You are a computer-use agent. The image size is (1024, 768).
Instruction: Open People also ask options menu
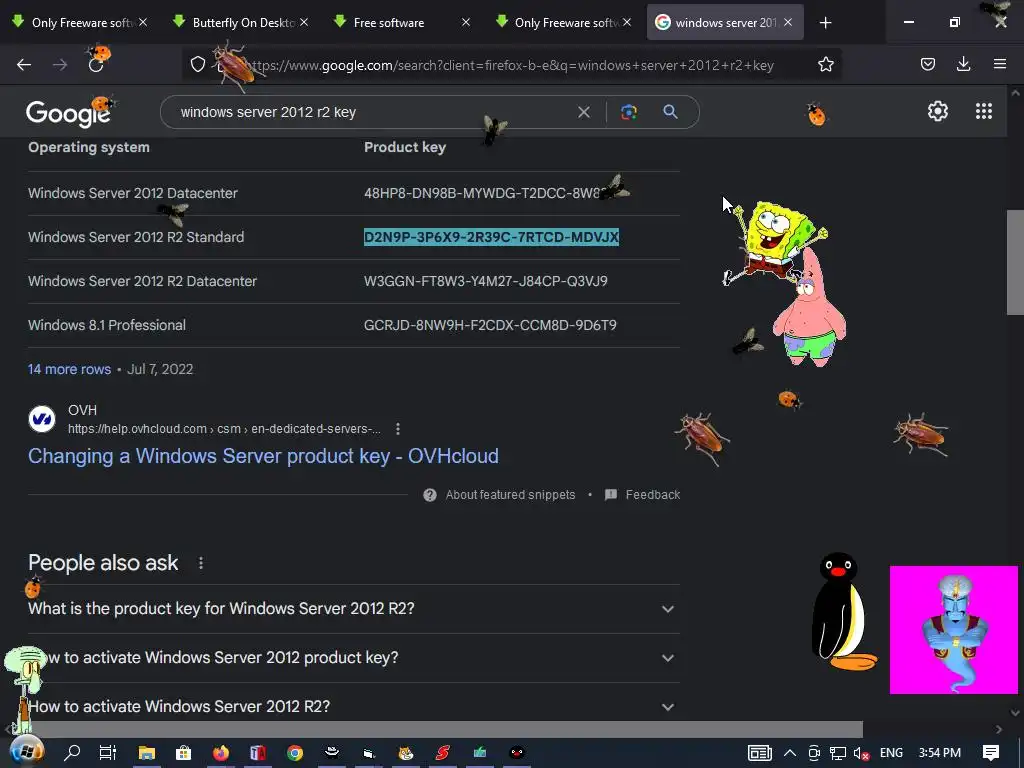pos(201,563)
